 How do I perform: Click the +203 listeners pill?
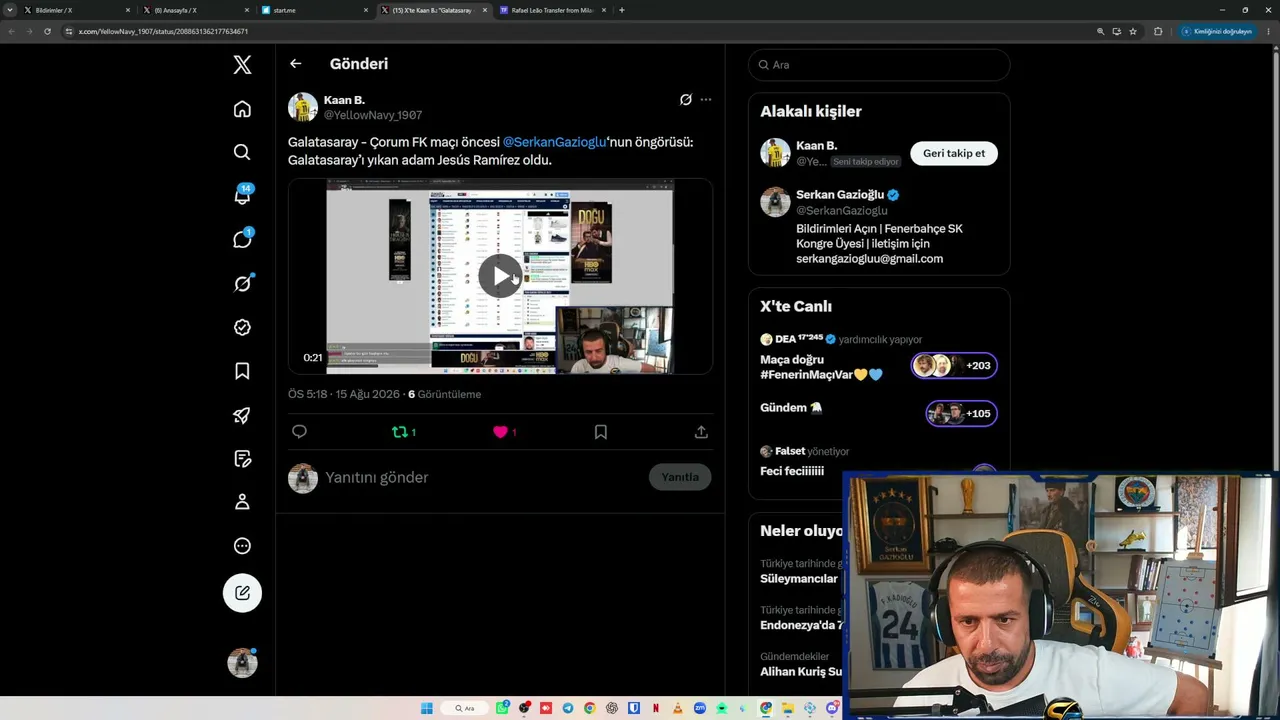point(954,366)
